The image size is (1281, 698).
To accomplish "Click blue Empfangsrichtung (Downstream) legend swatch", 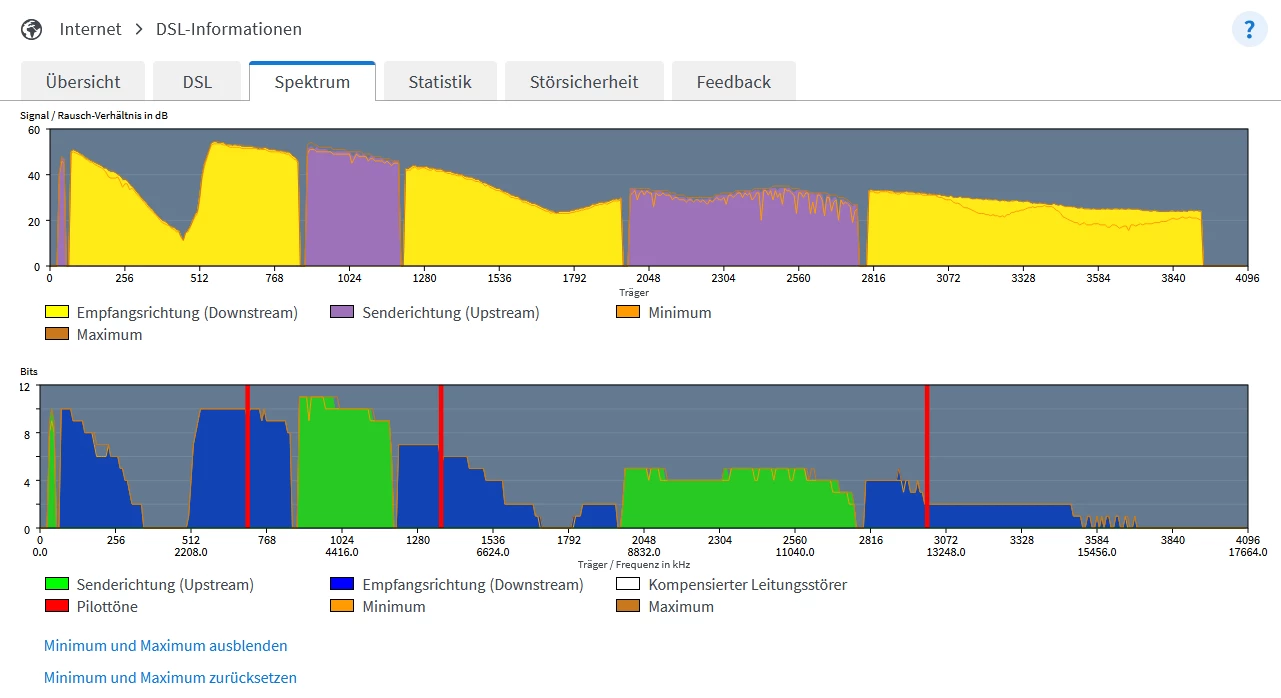I will pos(342,584).
